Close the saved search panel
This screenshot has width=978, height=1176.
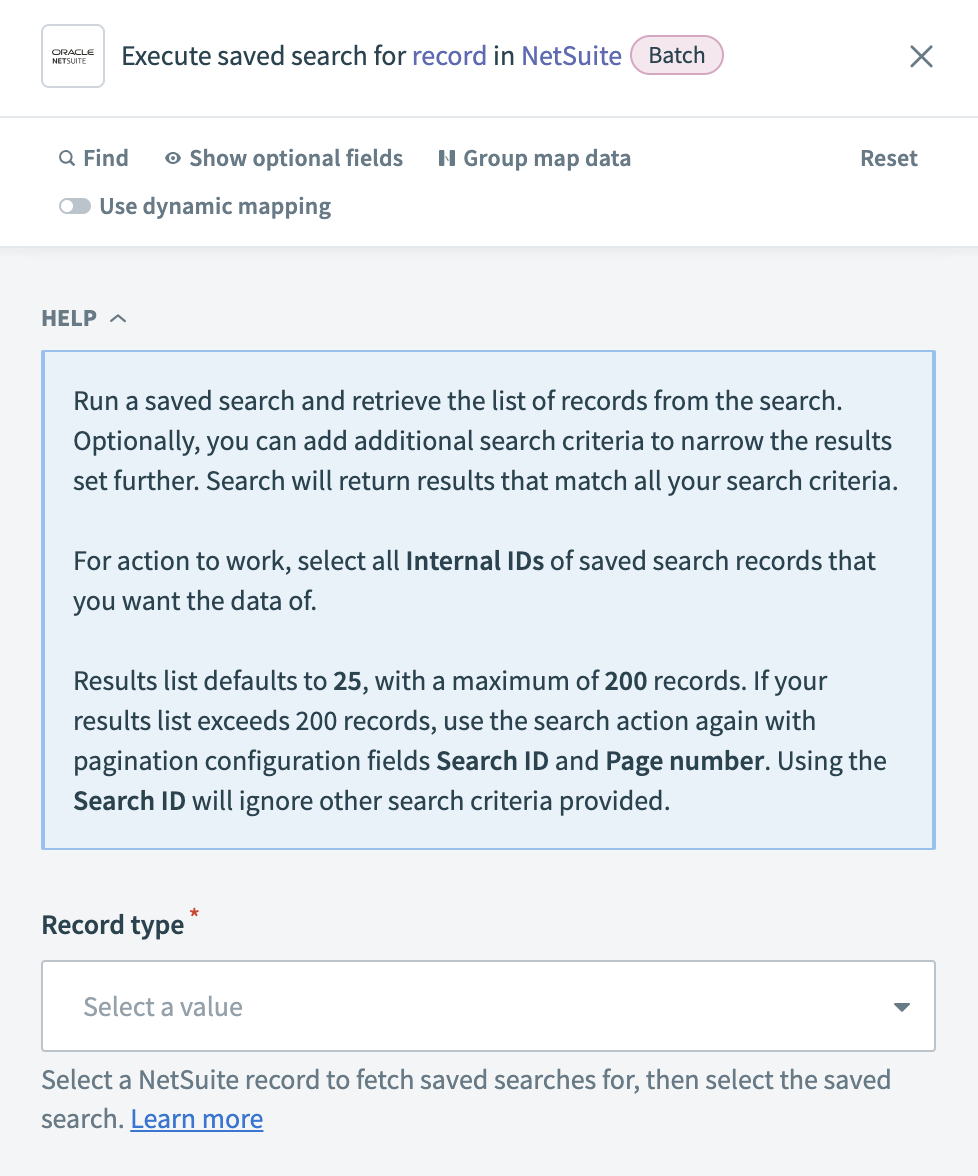click(x=920, y=56)
